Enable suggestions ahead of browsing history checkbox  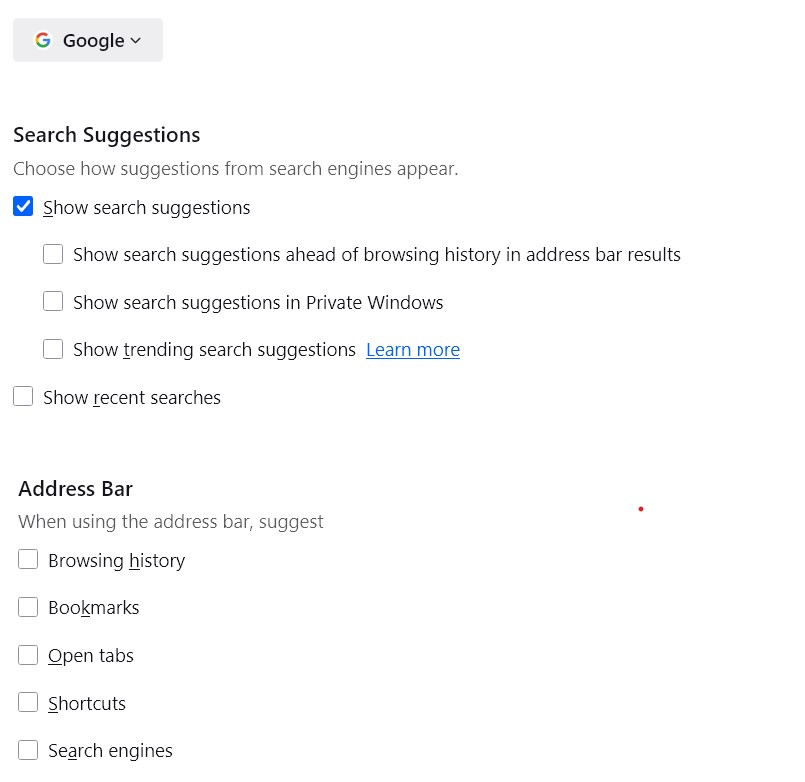53,254
